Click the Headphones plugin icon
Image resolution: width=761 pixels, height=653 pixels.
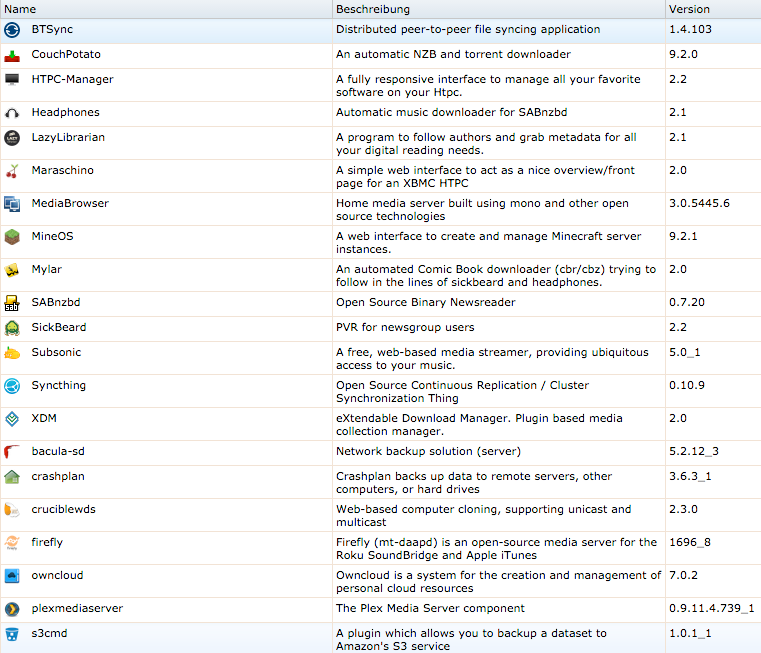tap(12, 113)
